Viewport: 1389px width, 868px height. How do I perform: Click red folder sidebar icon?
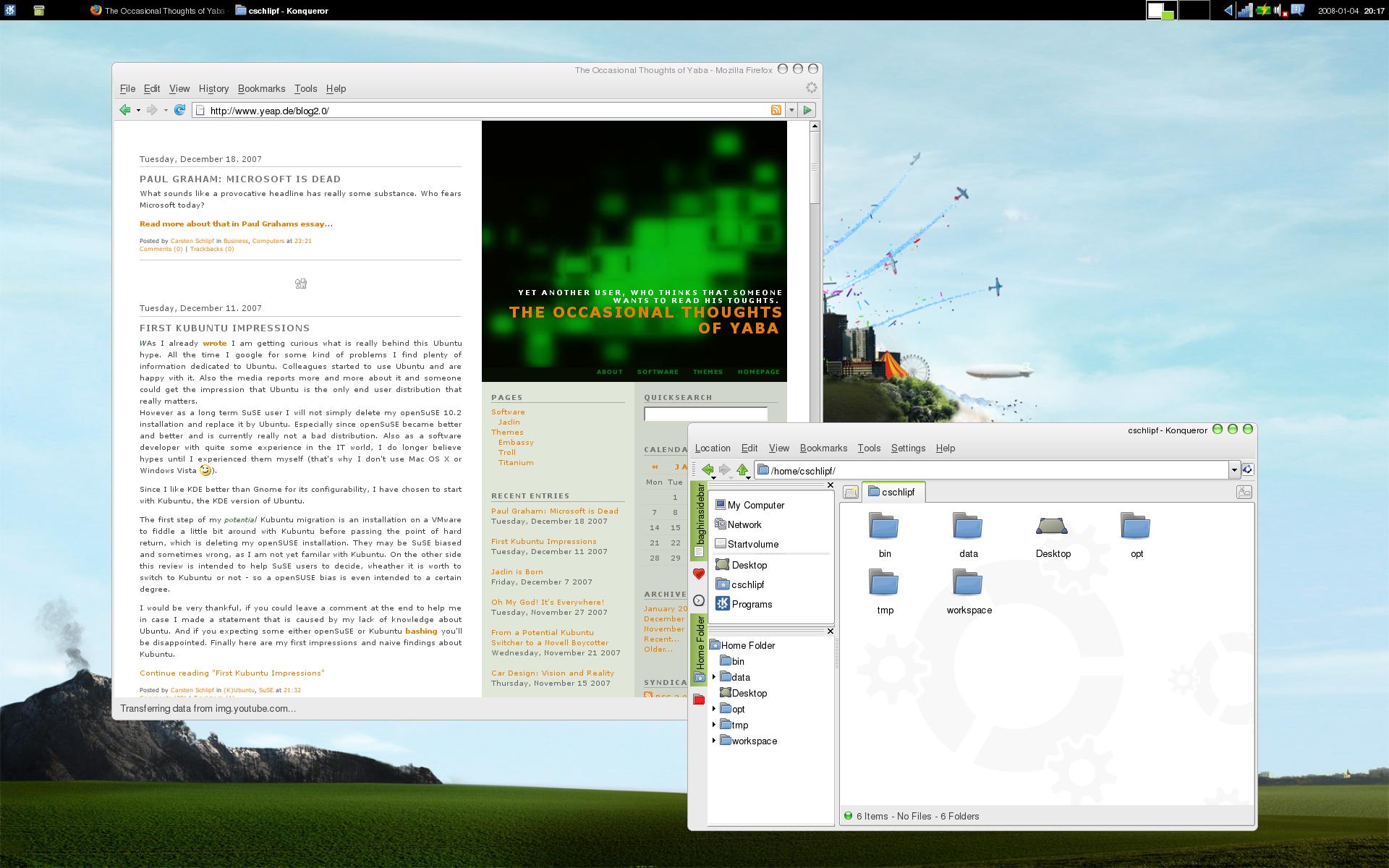pyautogui.click(x=699, y=699)
